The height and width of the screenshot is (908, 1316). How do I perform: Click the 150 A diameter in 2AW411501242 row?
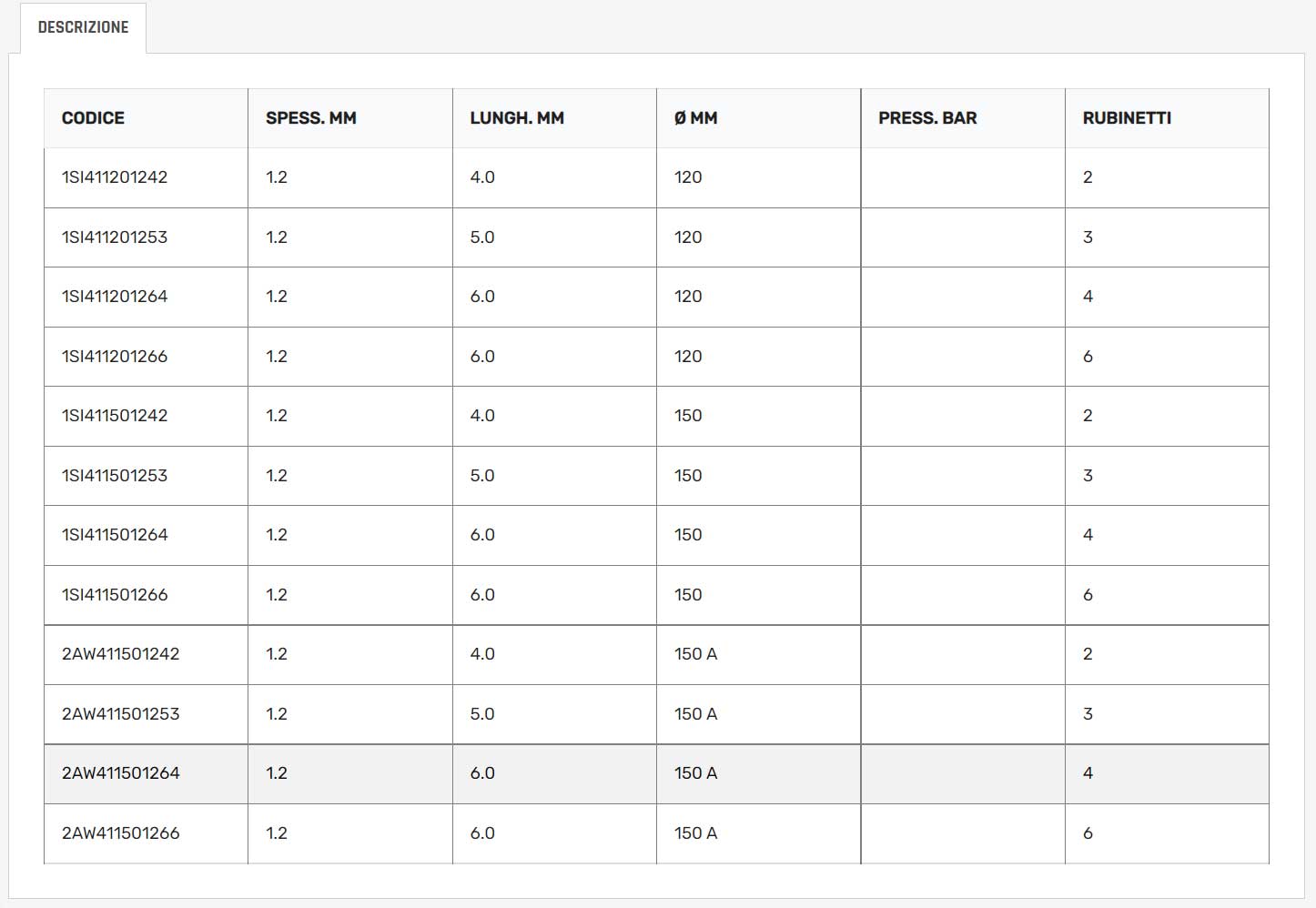click(x=695, y=654)
